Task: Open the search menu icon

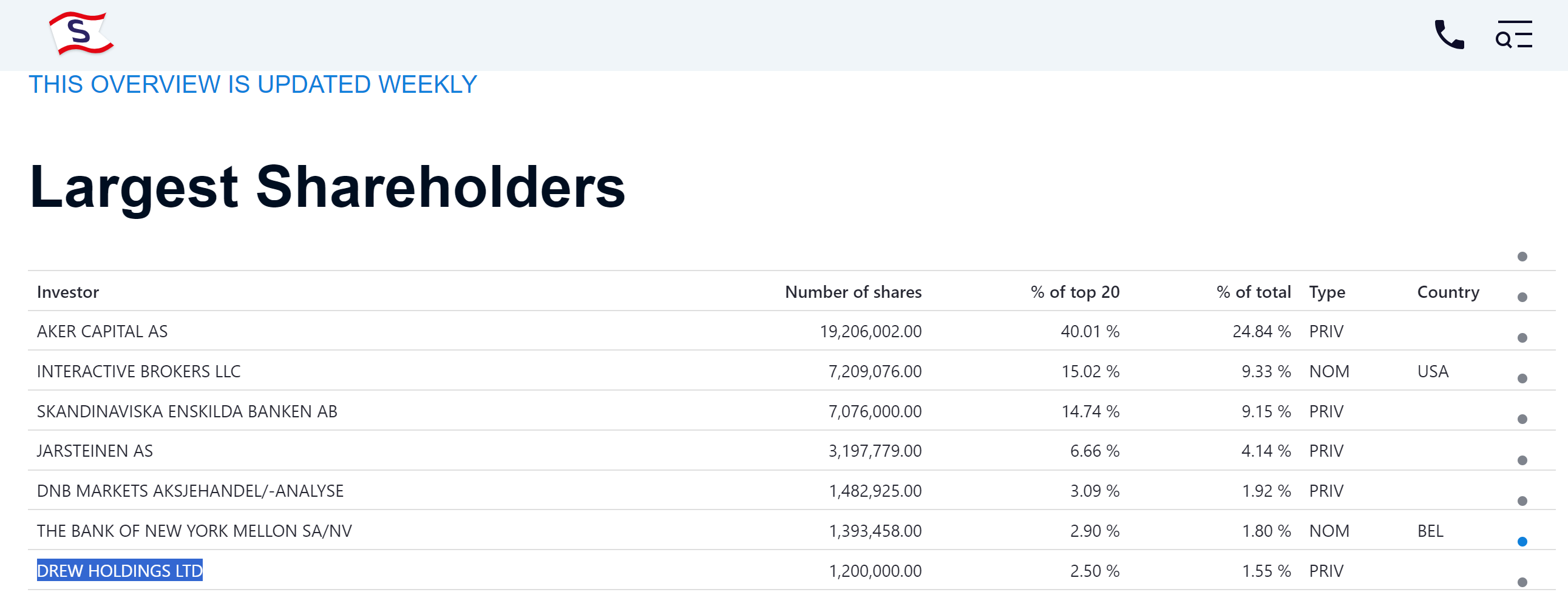Action: [x=1514, y=34]
